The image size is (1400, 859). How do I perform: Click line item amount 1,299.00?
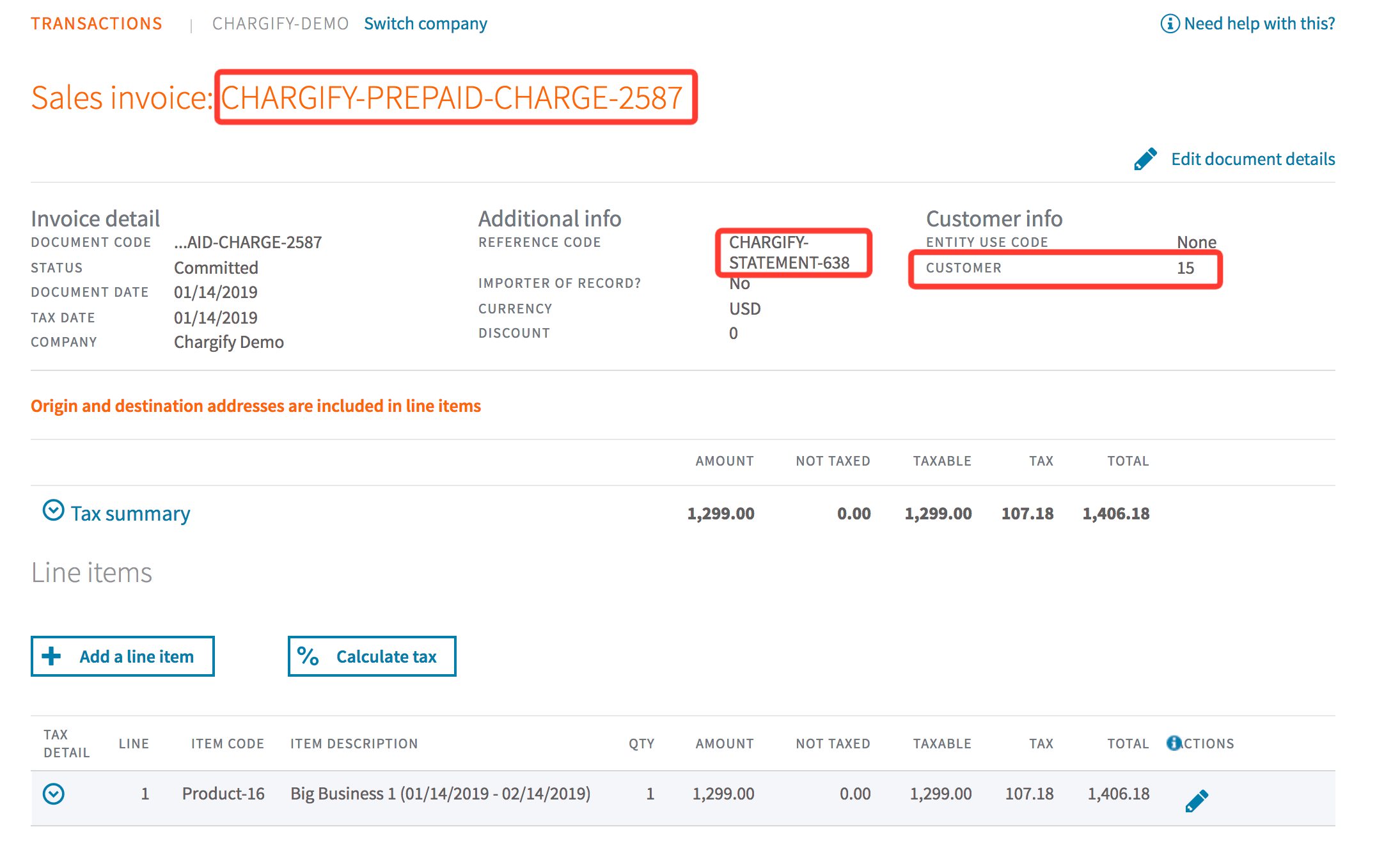(x=723, y=794)
